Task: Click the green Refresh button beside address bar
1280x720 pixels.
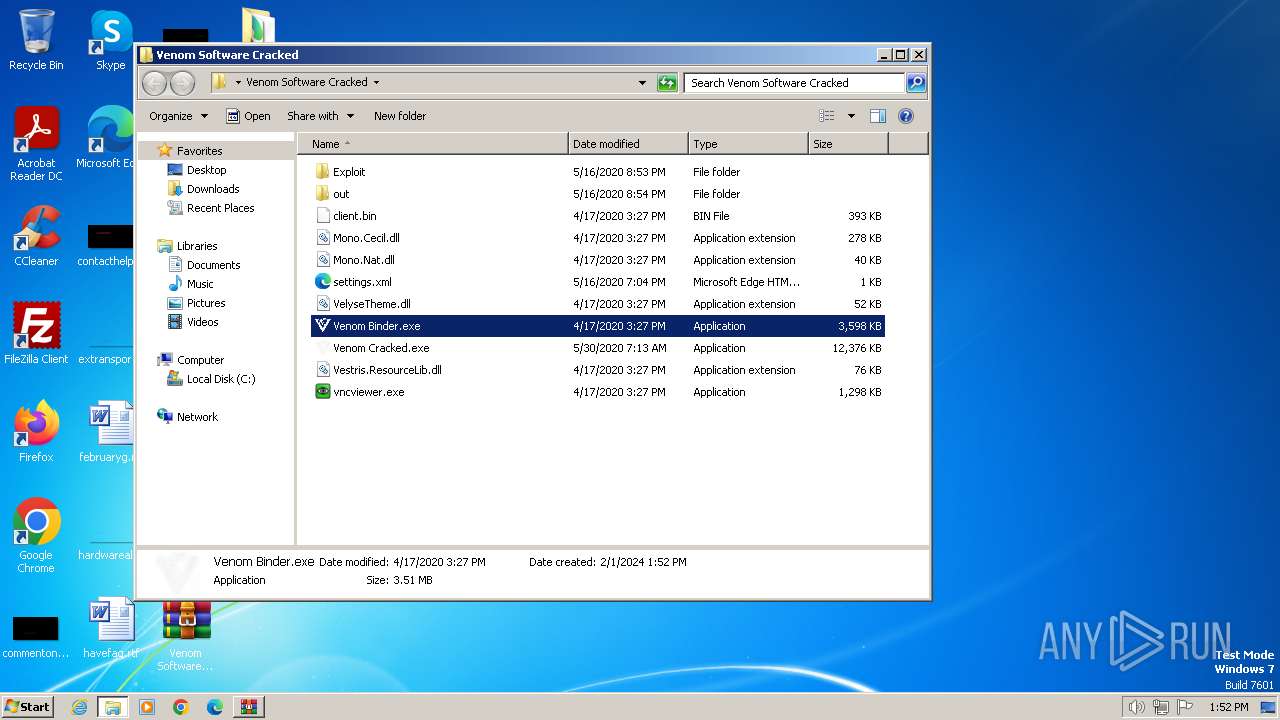Action: click(x=667, y=83)
